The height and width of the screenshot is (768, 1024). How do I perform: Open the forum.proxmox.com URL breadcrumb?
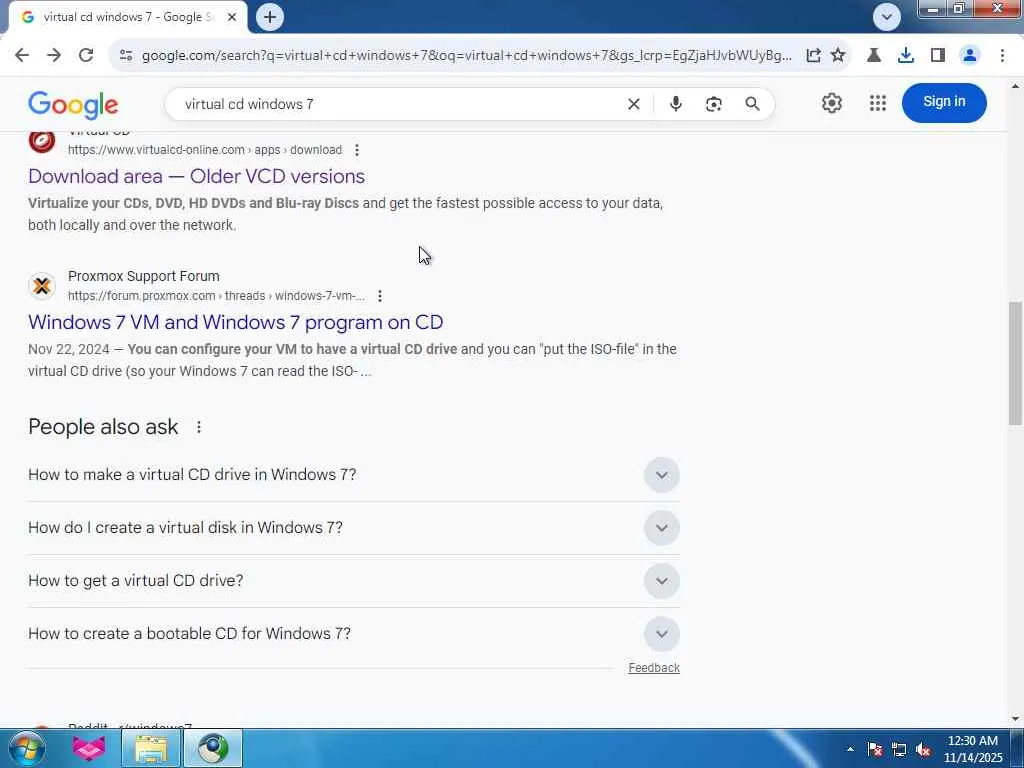coord(216,296)
